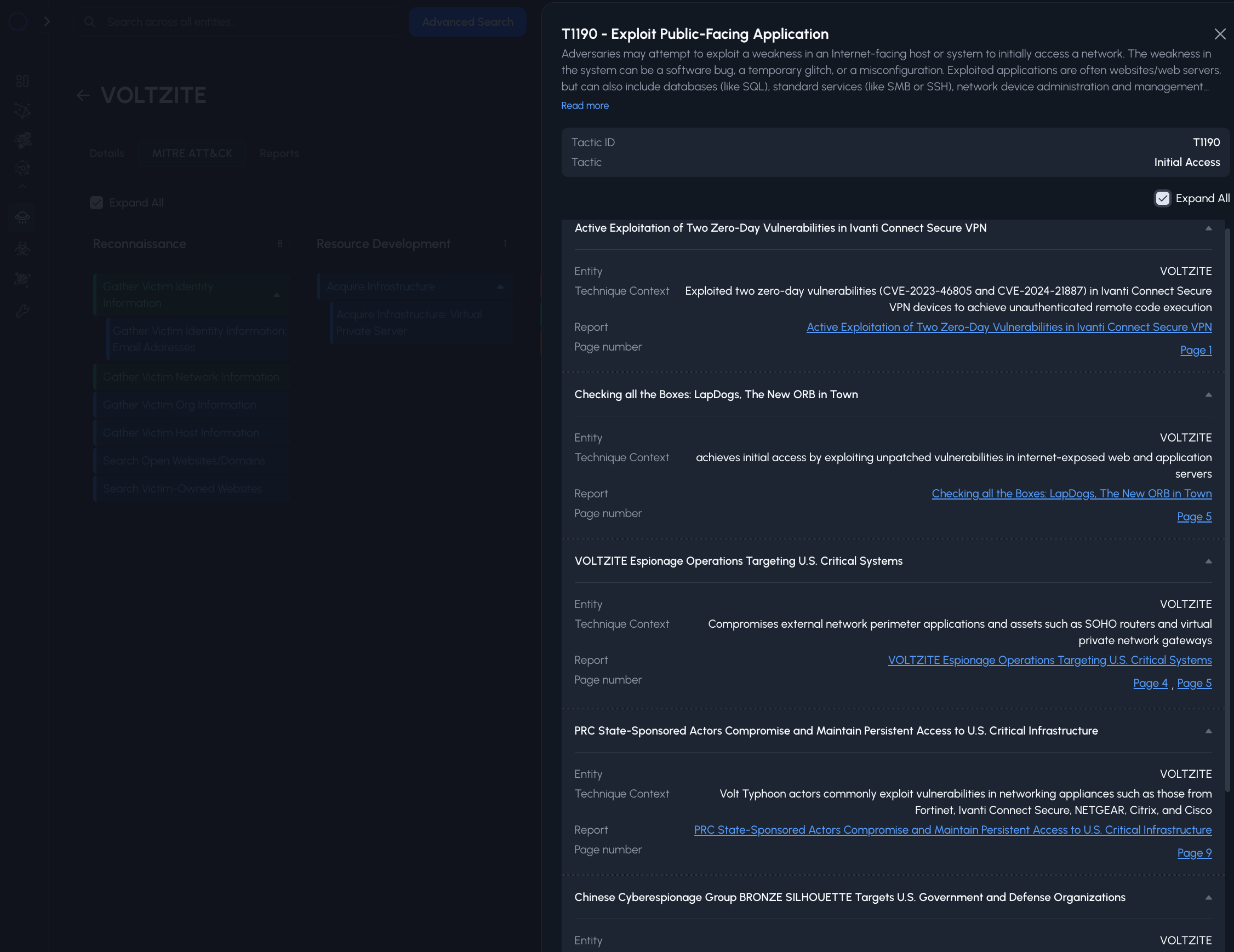Click the back arrow beside VOLTZITE
The width and height of the screenshot is (1234, 952).
coord(83,95)
